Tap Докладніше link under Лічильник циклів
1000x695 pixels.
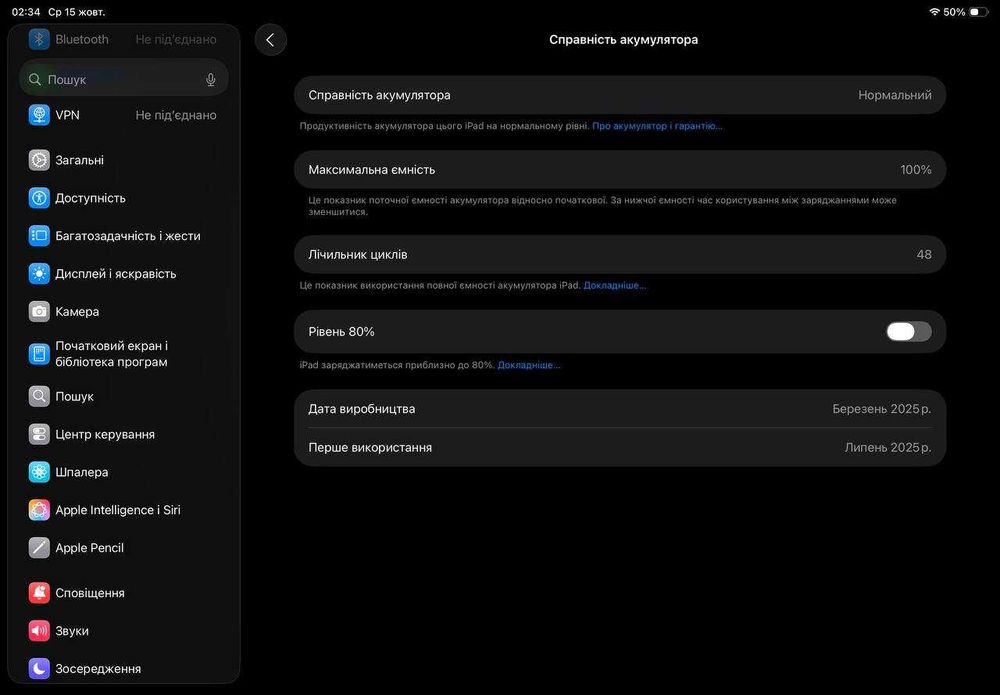pyautogui.click(x=615, y=285)
